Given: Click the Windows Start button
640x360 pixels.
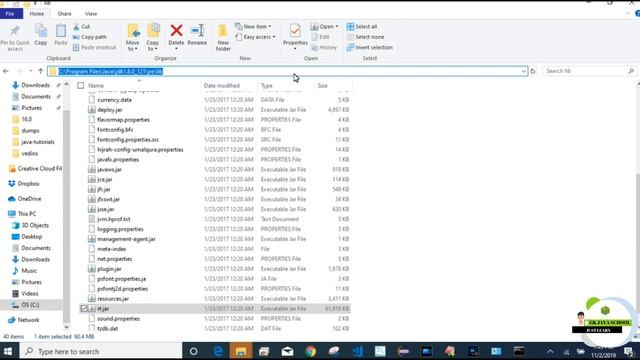Looking at the screenshot, I should click(x=8, y=351).
